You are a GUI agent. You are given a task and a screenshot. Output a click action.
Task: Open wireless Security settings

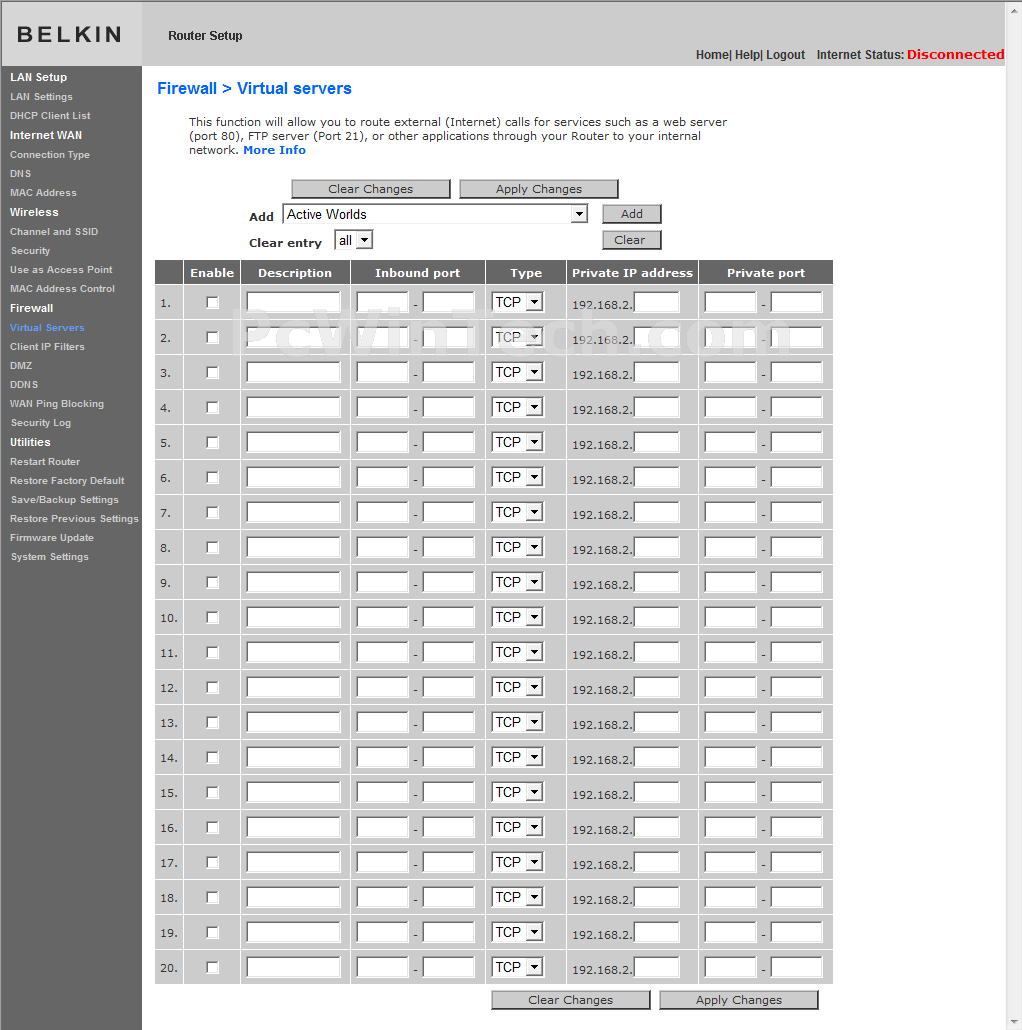30,251
